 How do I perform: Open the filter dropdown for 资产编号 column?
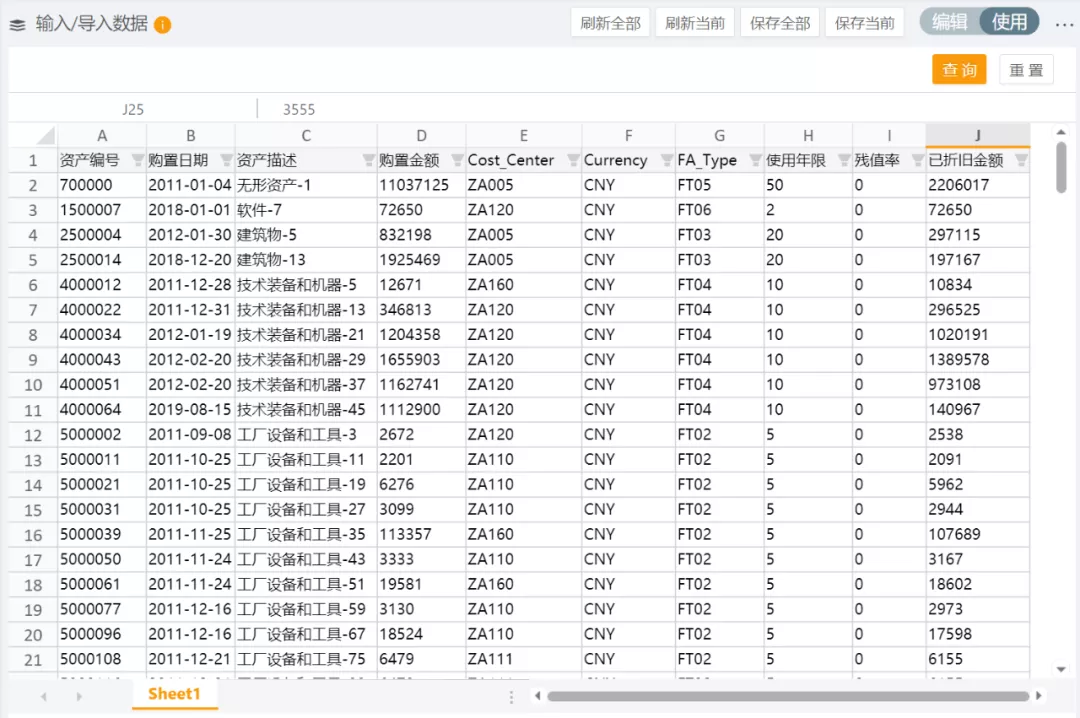click(x=137, y=160)
